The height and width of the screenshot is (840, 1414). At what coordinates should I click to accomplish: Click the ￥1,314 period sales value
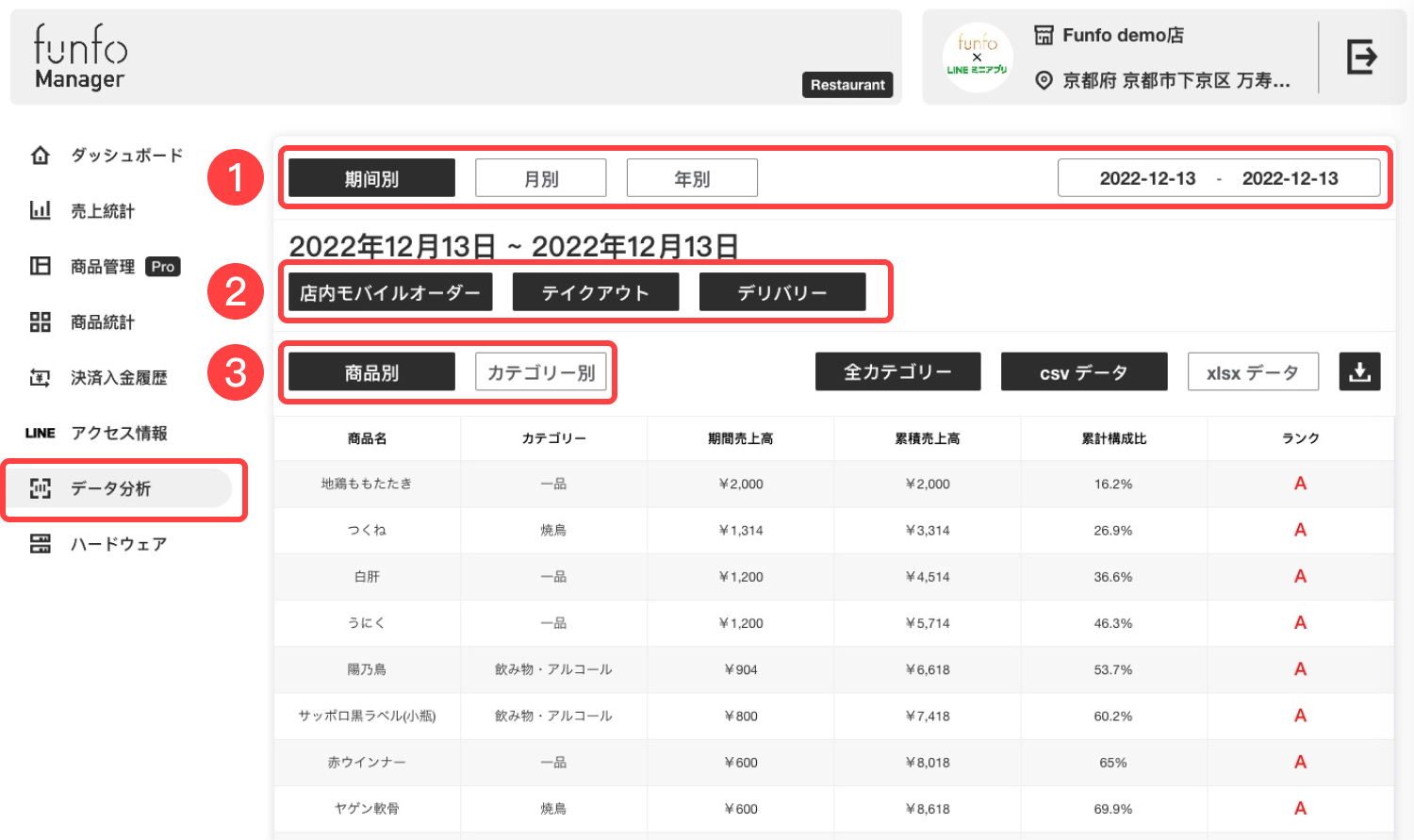741,530
